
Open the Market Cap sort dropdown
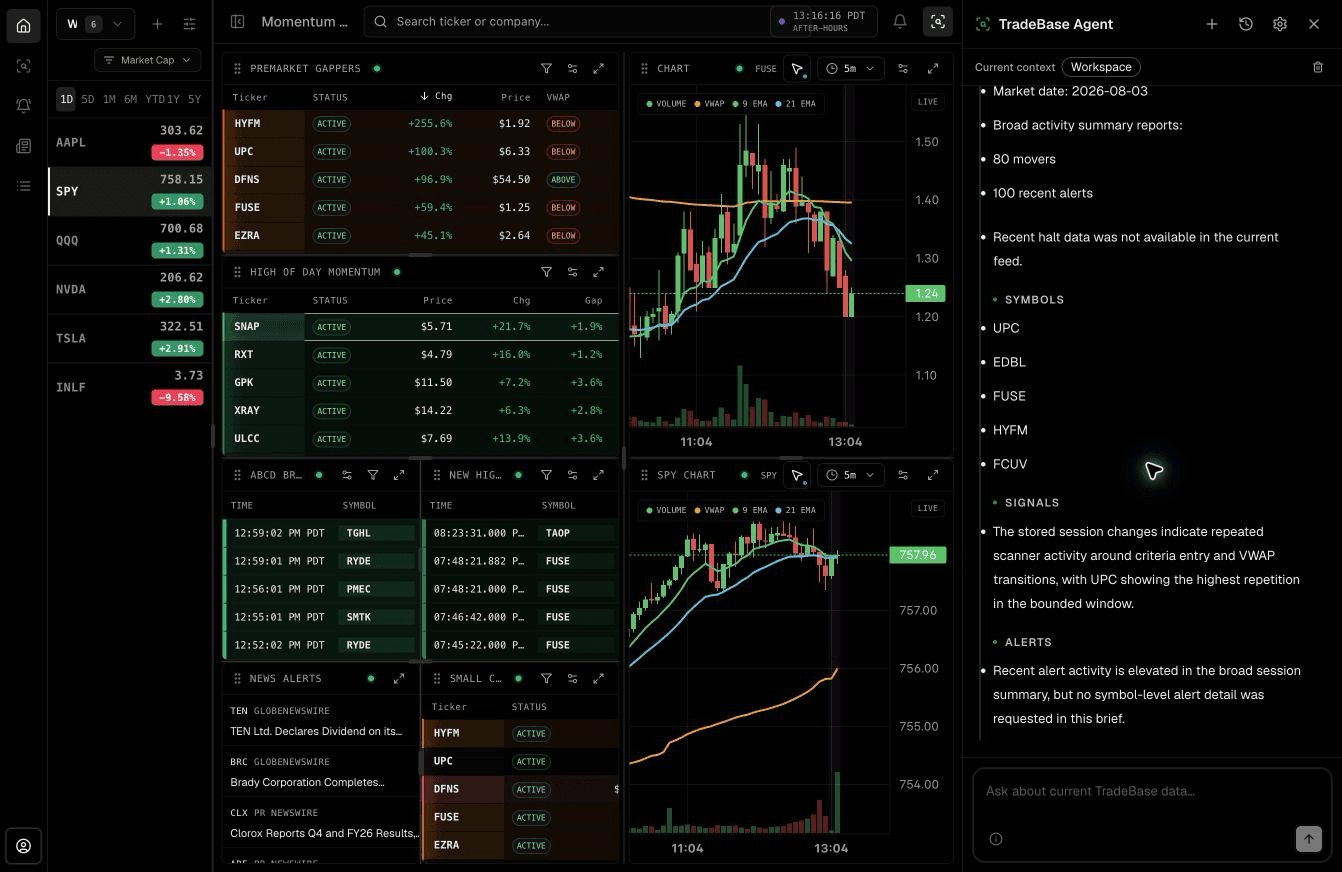(147, 60)
